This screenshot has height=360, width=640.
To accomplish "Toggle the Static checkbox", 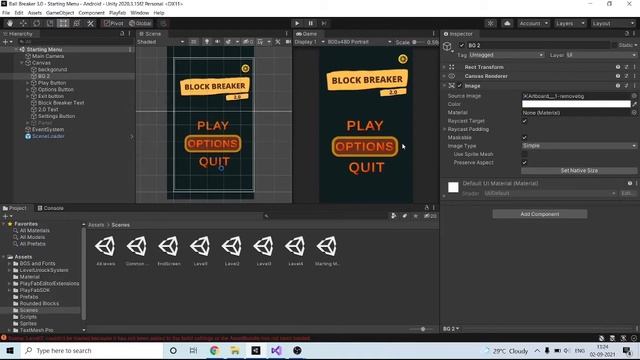I will 614,45.
